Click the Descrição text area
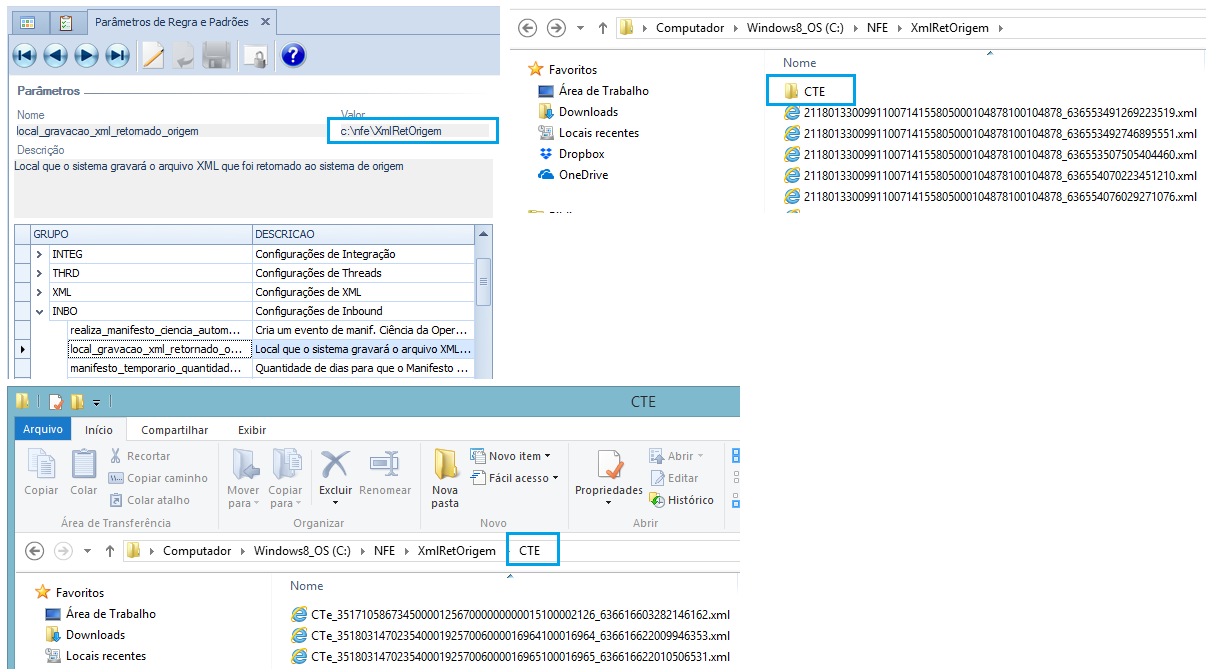Screen dimensions: 1206x669 pos(254,188)
